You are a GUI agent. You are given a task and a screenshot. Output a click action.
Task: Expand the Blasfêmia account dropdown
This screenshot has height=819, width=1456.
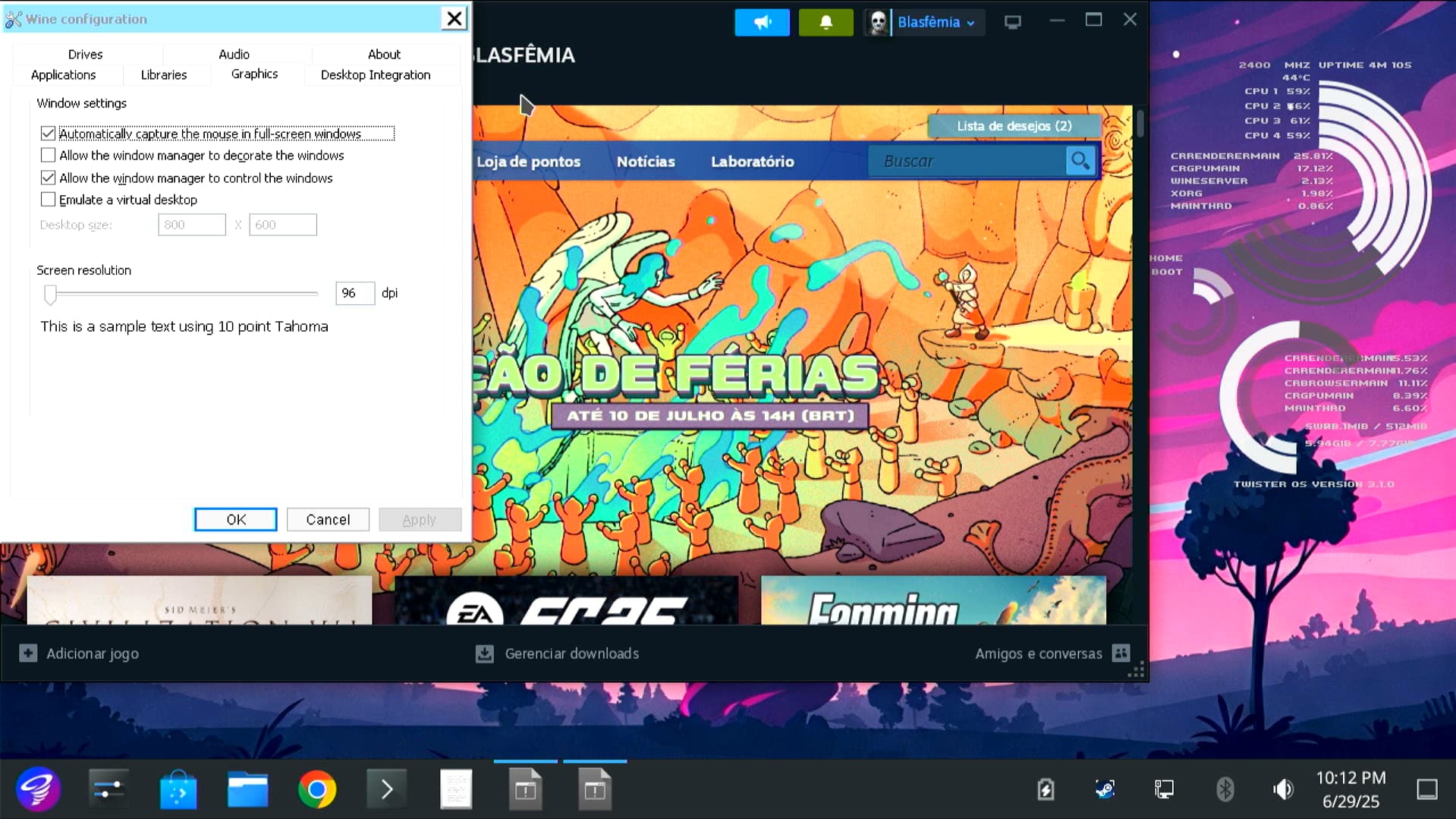970,23
